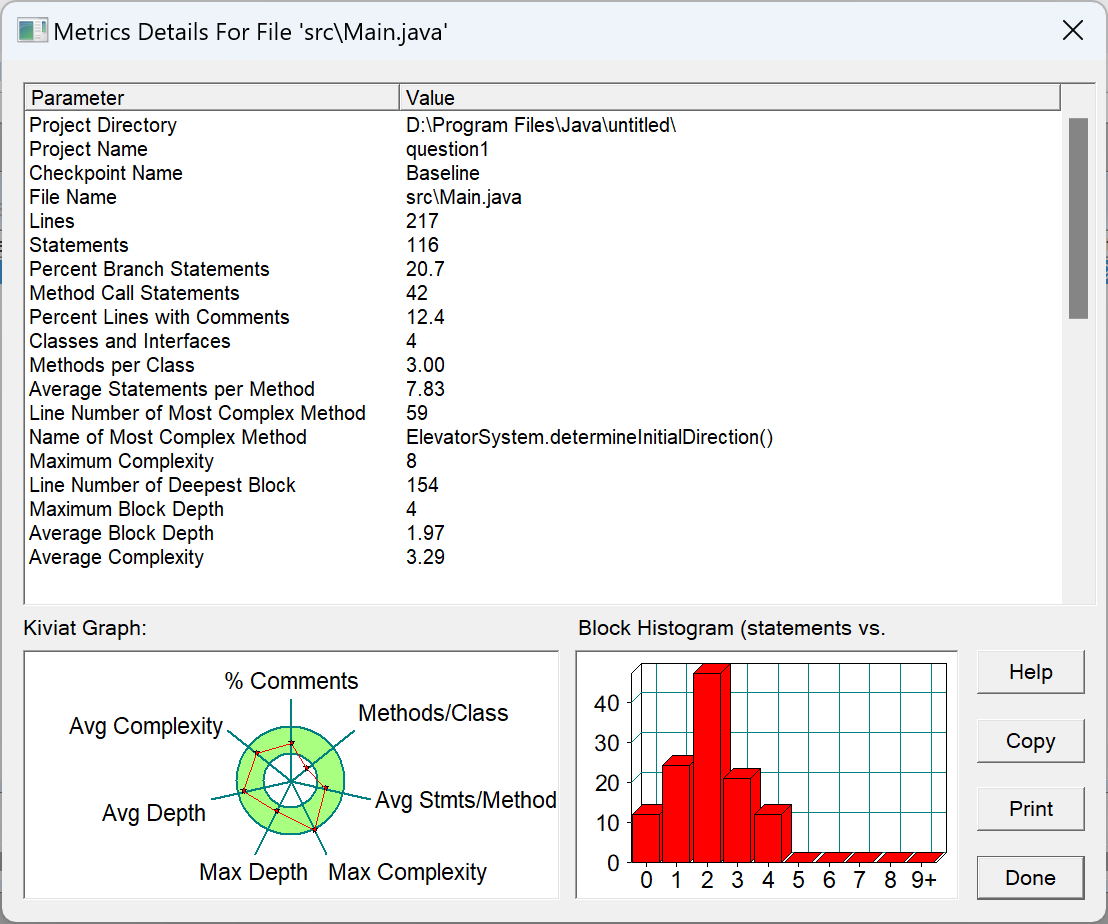Image resolution: width=1108 pixels, height=924 pixels.
Task: Click the path value D:\Program Files\Java\untitled\
Action: [541, 125]
